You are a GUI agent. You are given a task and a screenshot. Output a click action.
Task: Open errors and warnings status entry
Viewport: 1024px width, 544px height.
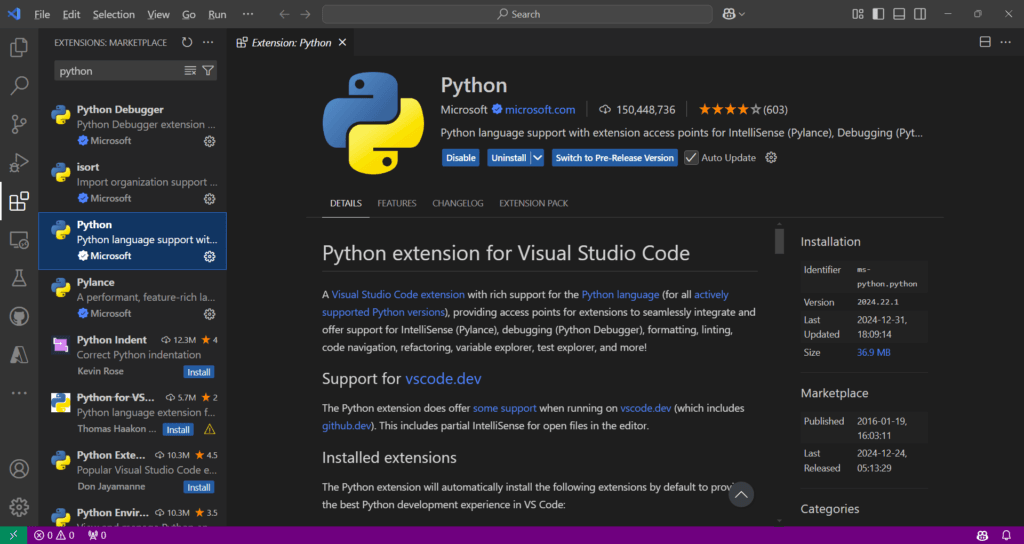pos(54,536)
